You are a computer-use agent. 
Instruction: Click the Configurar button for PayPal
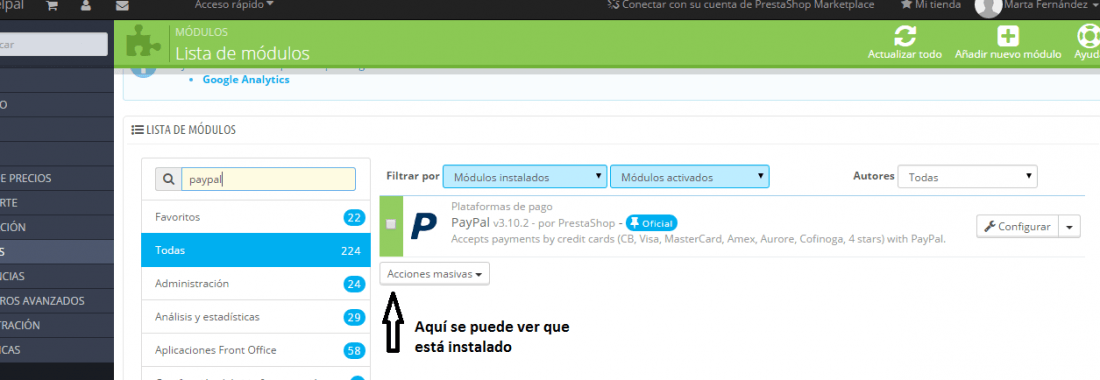click(1017, 226)
